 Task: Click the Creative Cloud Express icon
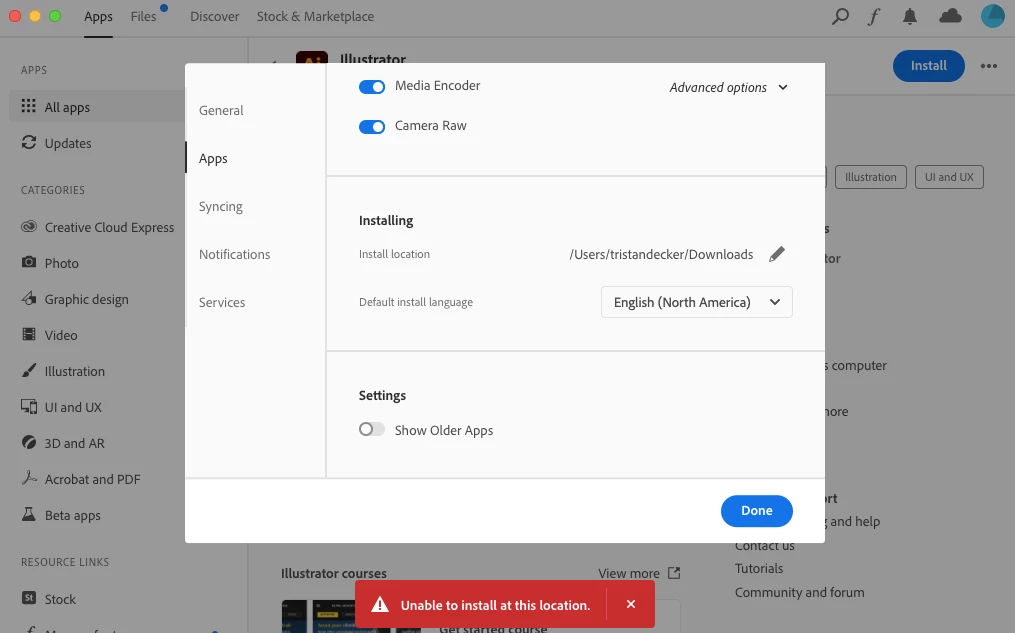click(28, 227)
